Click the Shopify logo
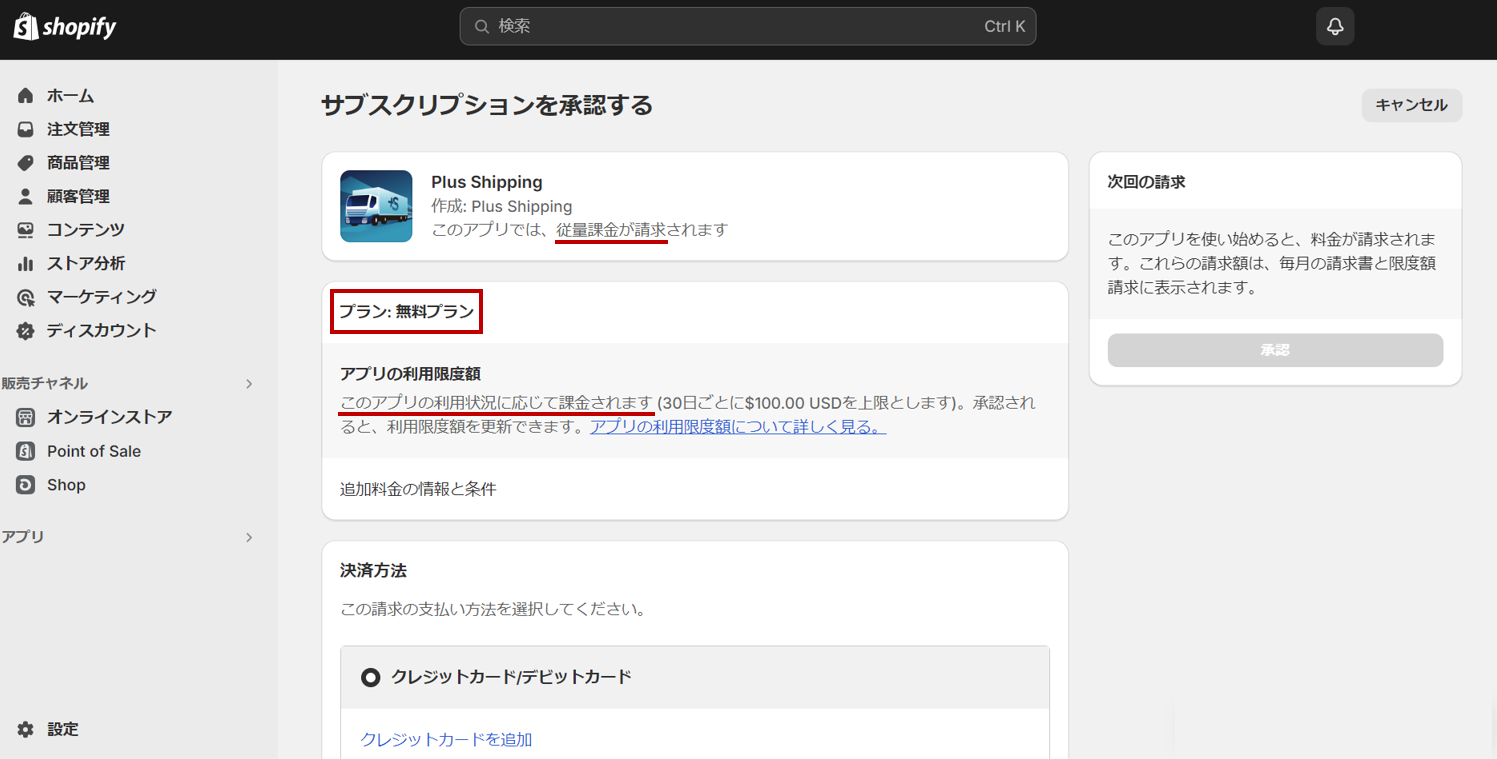The image size is (1497, 759). click(x=64, y=27)
